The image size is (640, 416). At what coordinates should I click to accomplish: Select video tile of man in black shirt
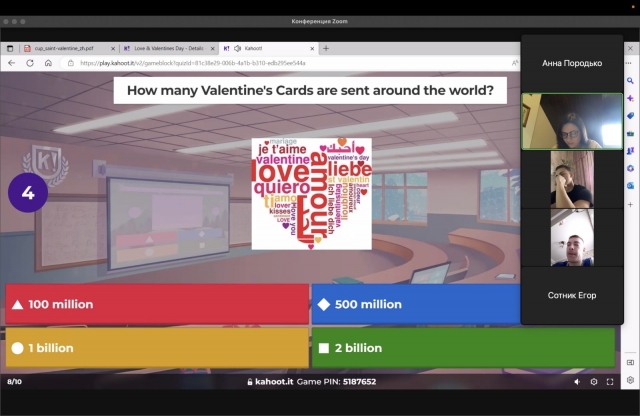(x=572, y=179)
